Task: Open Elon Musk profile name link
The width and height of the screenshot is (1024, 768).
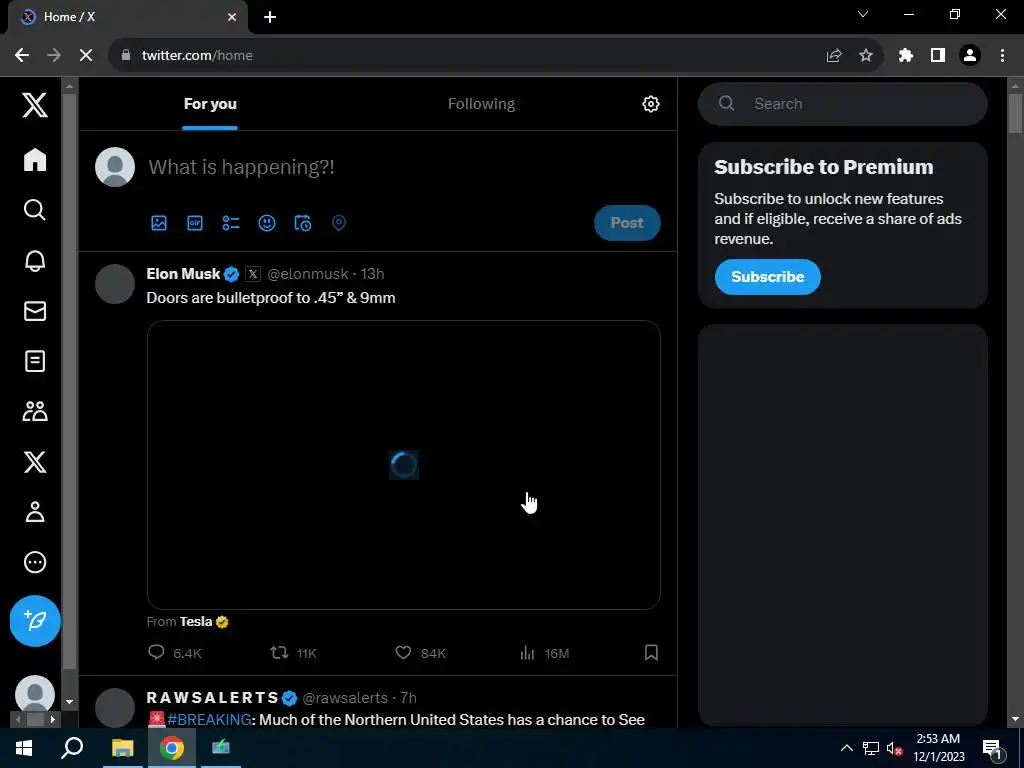Action: pos(184,274)
